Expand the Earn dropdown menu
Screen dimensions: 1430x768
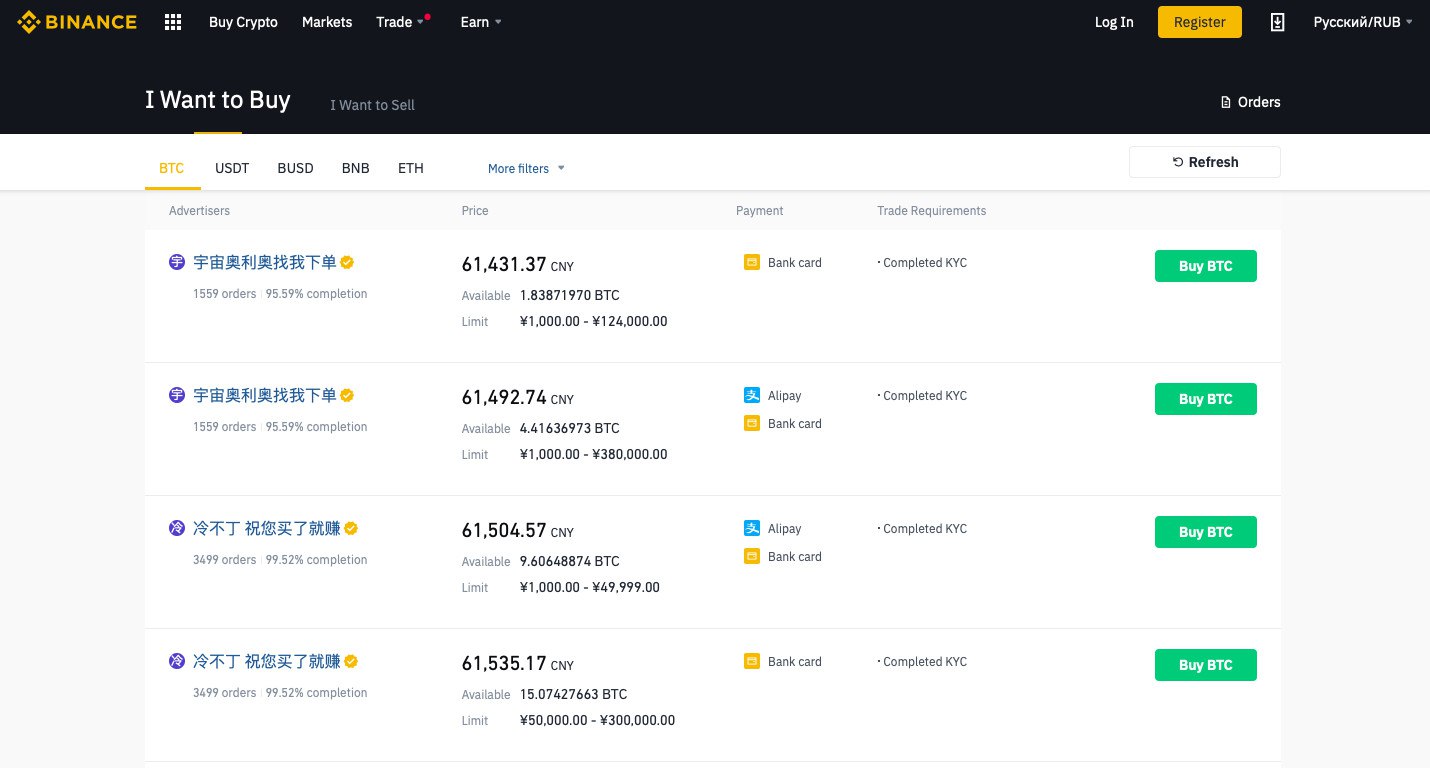click(481, 22)
